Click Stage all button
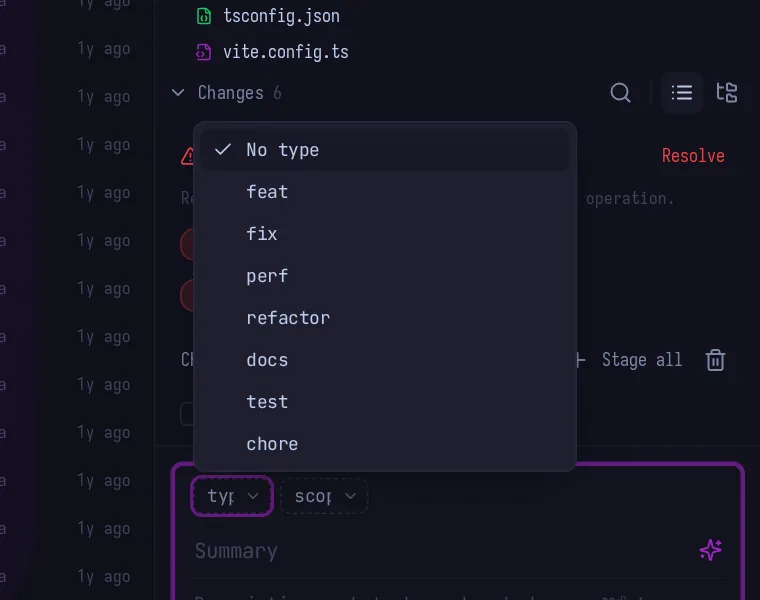 [x=629, y=360]
